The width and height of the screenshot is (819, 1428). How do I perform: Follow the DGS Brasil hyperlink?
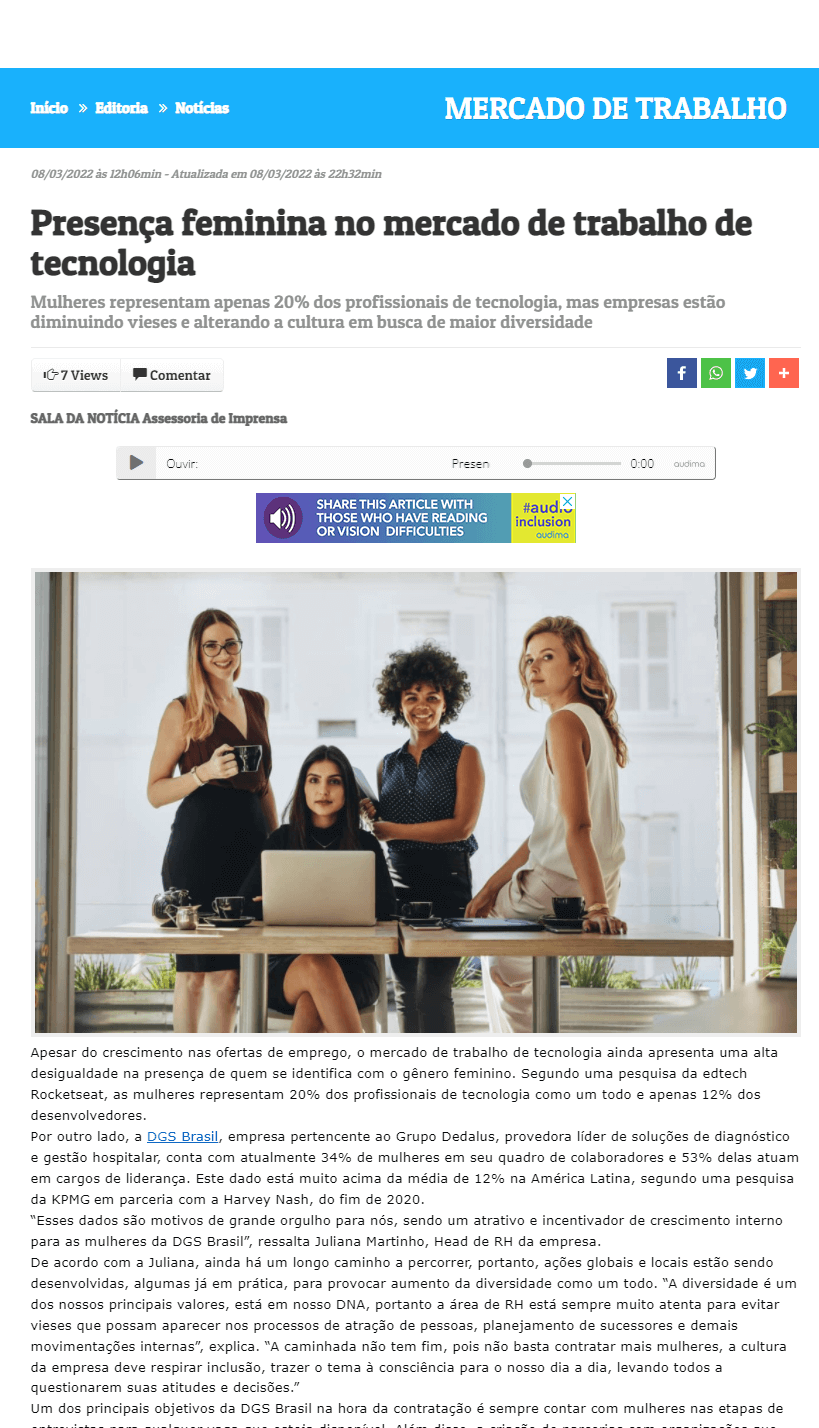click(183, 1136)
